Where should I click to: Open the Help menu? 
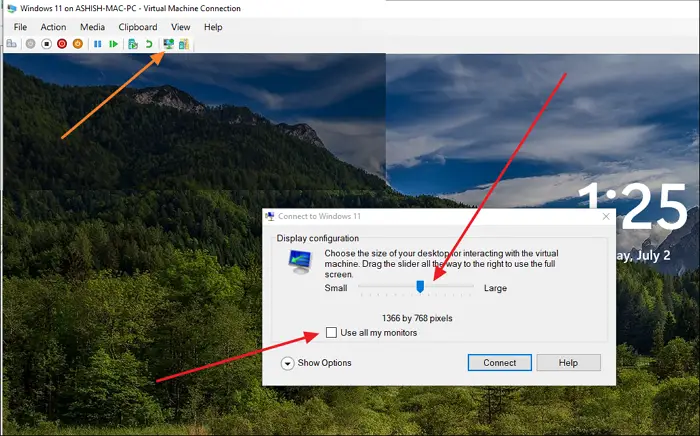pyautogui.click(x=213, y=27)
